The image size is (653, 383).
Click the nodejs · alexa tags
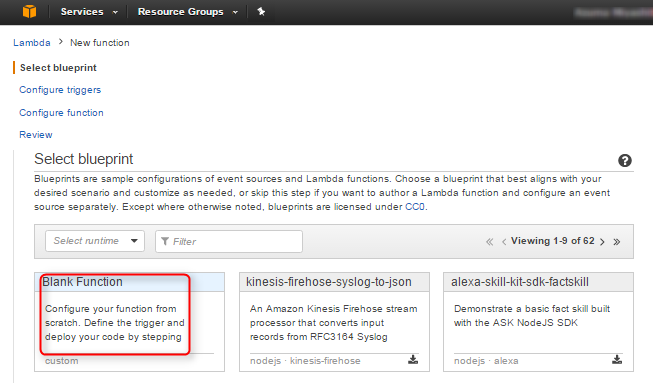[x=486, y=361]
